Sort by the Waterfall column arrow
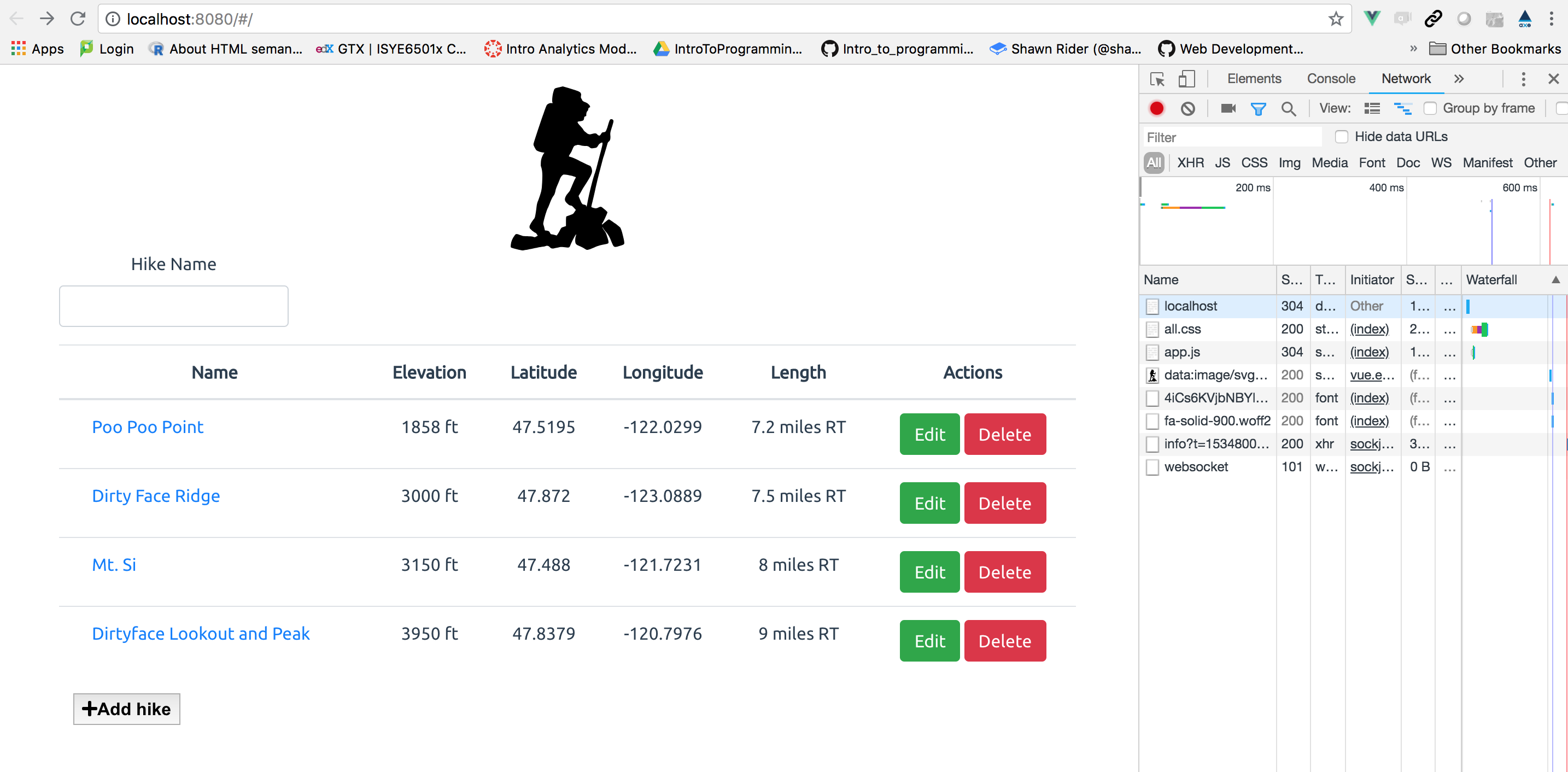1568x772 pixels. point(1556,280)
